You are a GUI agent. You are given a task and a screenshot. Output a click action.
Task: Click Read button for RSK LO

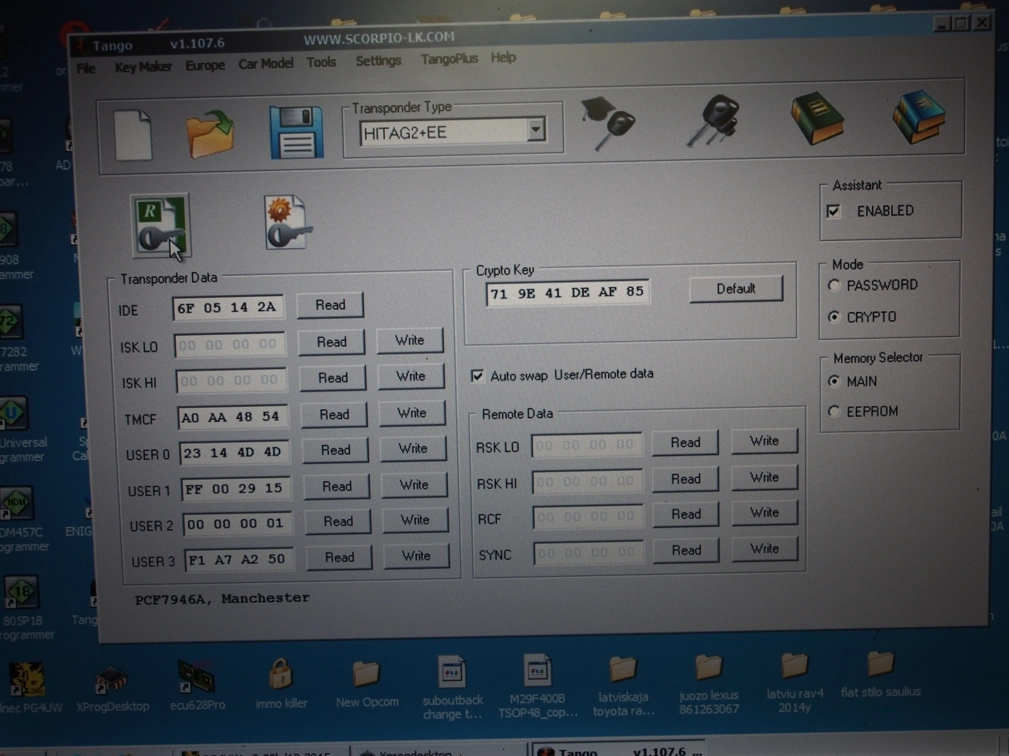coord(685,442)
